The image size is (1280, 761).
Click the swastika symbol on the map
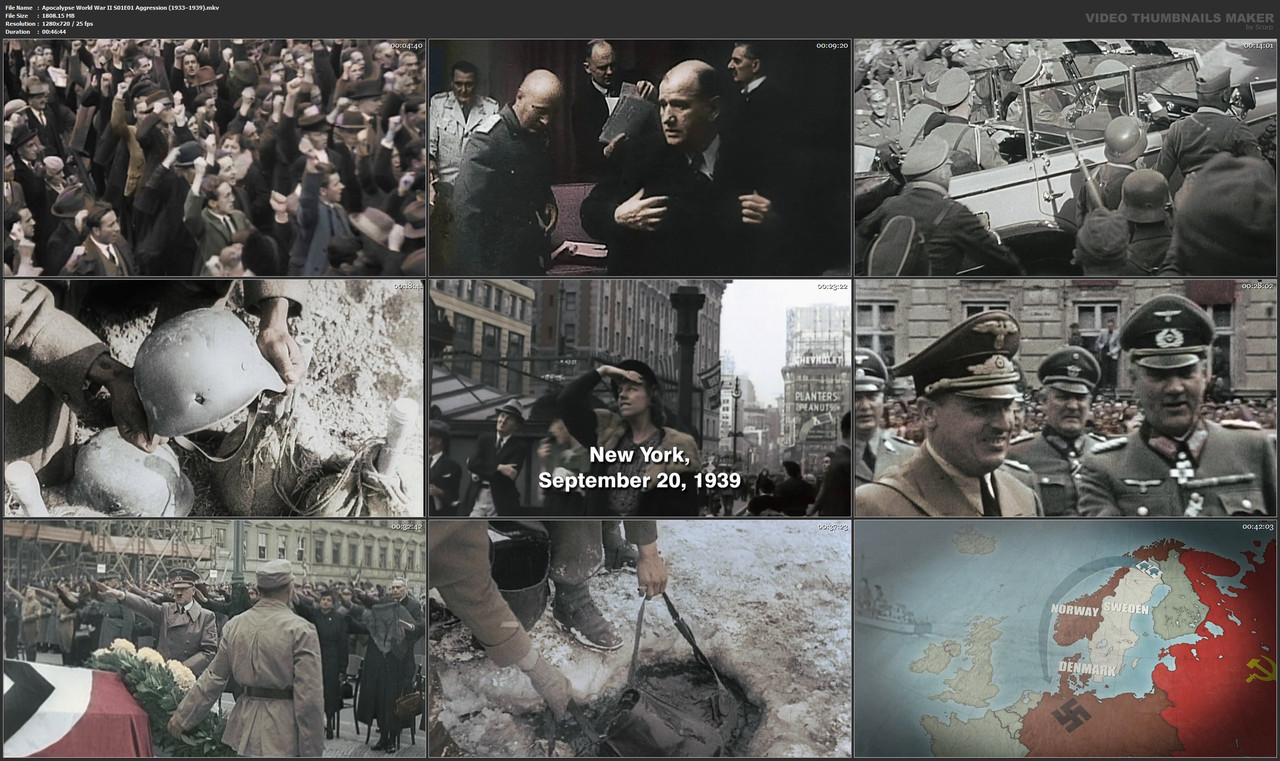coord(1072,716)
